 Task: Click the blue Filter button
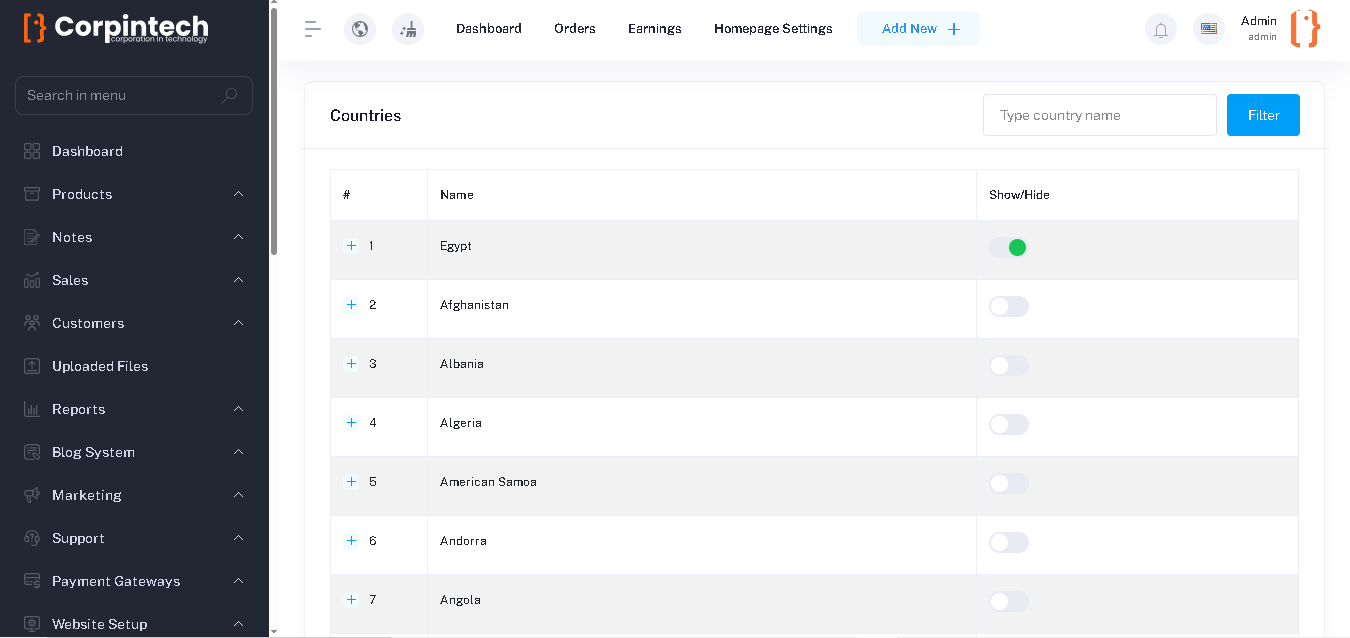[x=1263, y=115]
